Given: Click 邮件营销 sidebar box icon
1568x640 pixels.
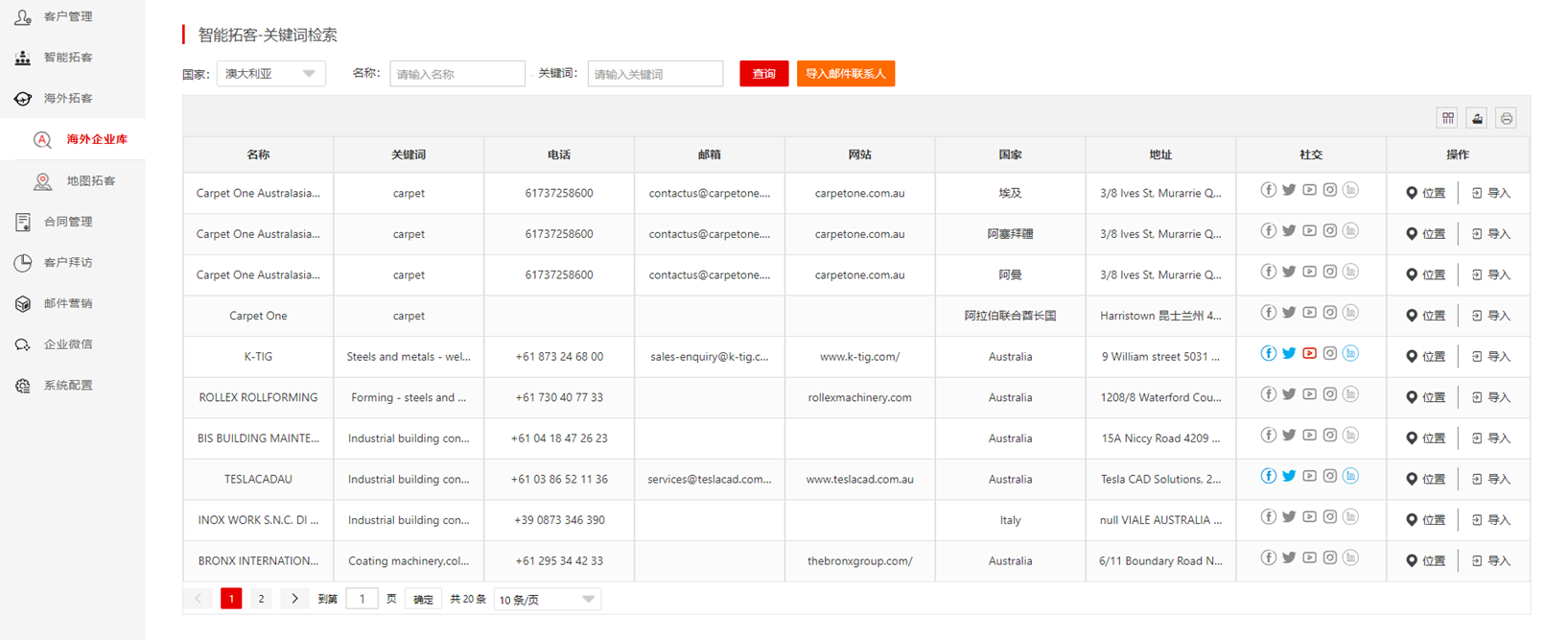Looking at the screenshot, I should (23, 303).
